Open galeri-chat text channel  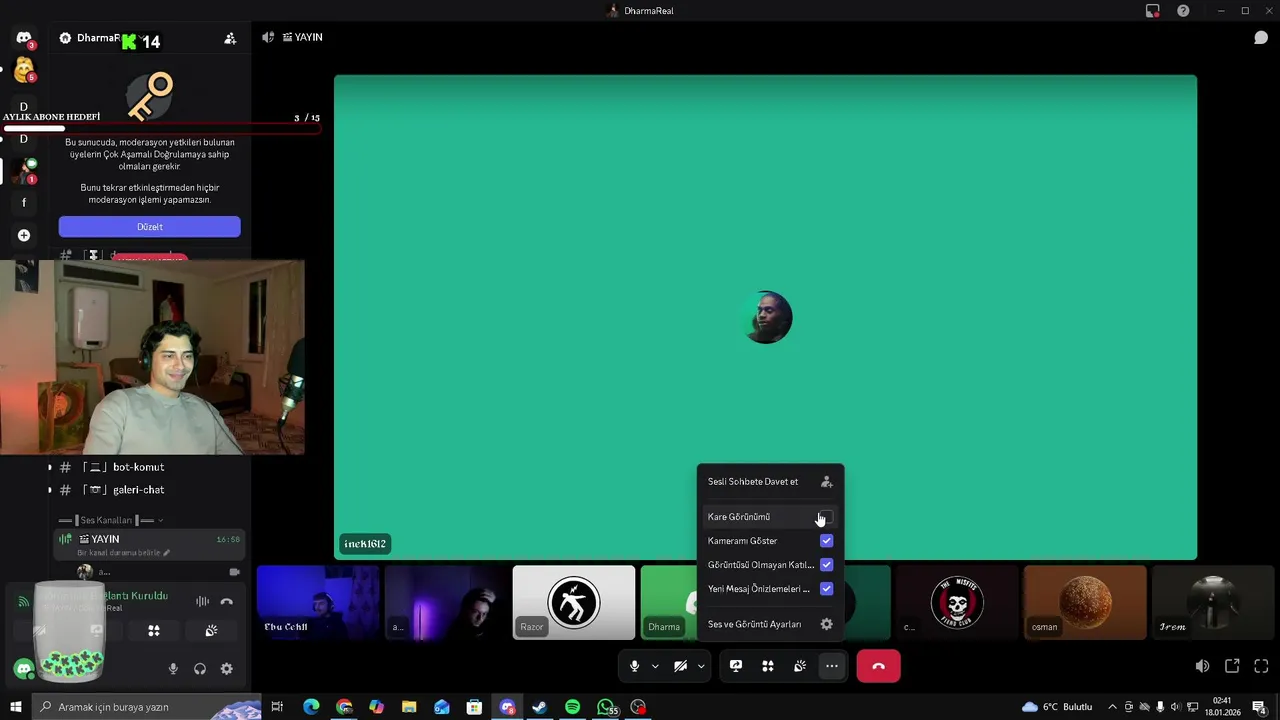pyautogui.click(x=138, y=490)
